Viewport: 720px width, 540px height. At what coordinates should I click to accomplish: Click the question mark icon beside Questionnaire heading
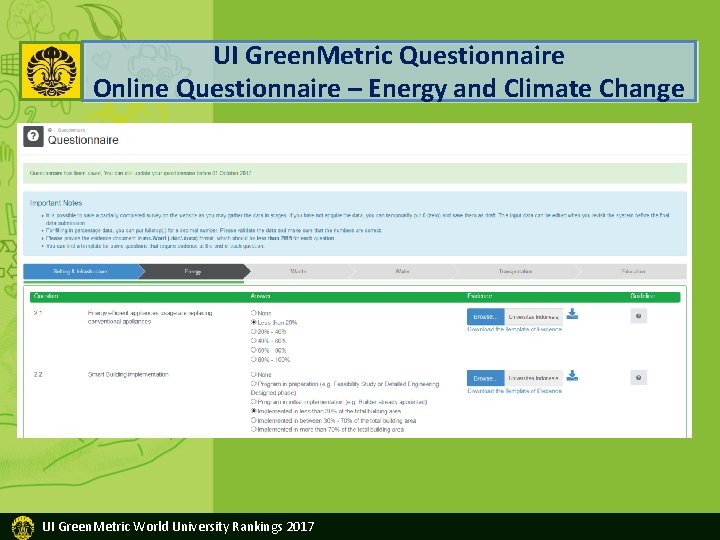pyautogui.click(x=33, y=136)
